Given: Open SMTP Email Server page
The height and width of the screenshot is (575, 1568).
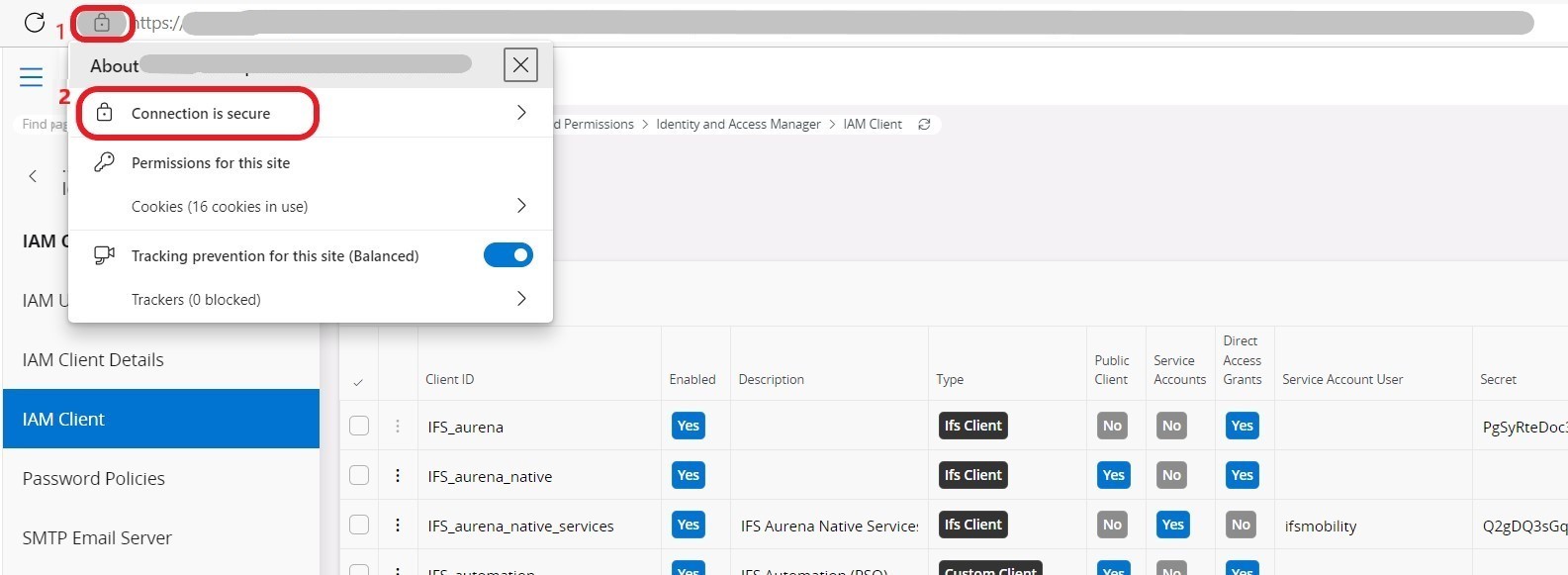Looking at the screenshot, I should [x=97, y=538].
